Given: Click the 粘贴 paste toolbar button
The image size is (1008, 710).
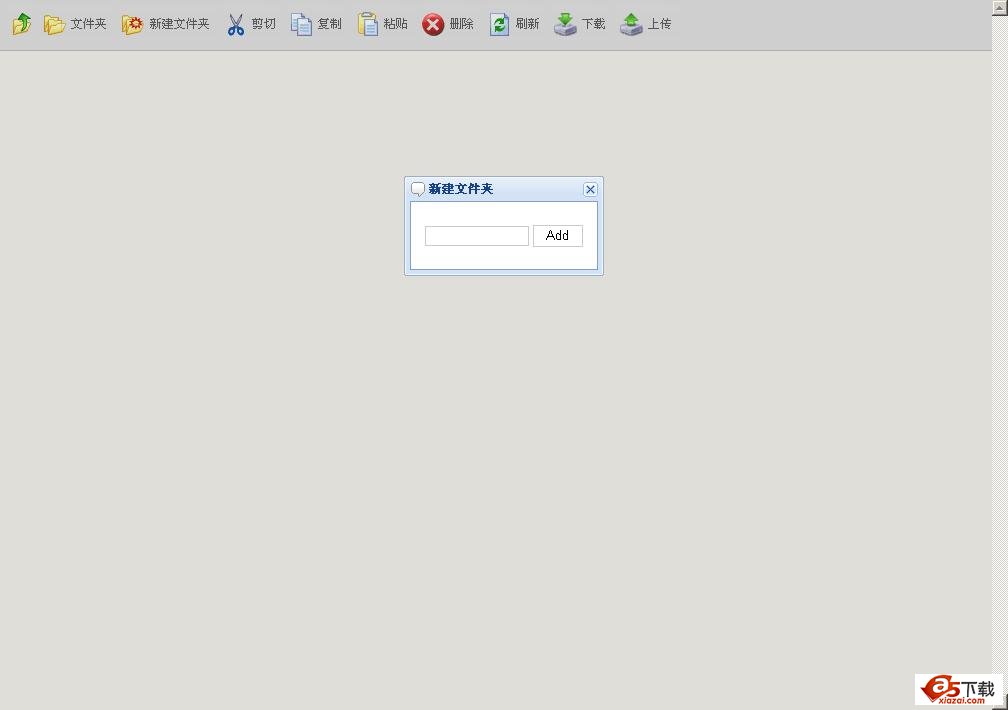Looking at the screenshot, I should point(382,24).
